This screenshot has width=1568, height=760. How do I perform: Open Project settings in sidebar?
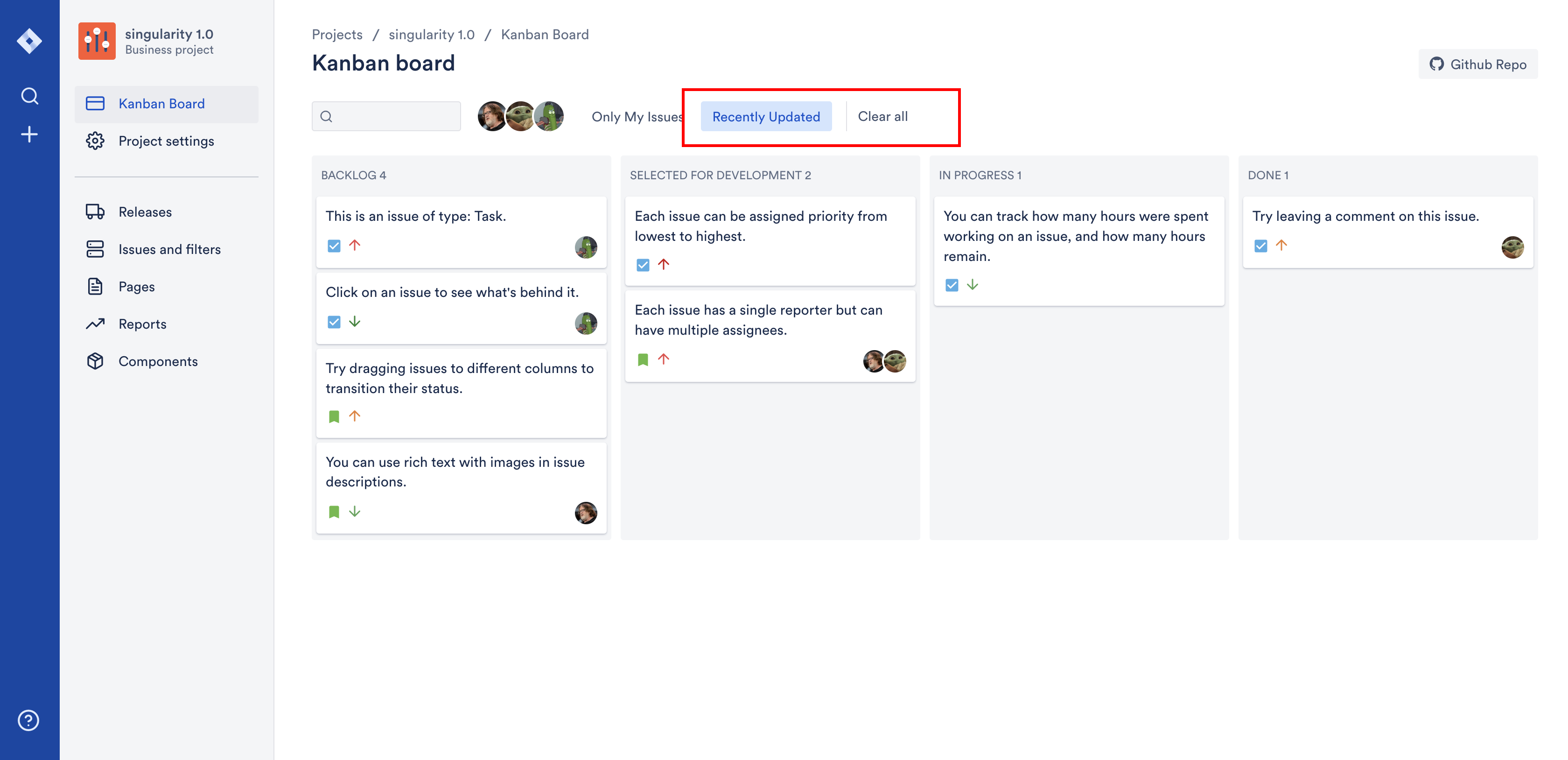click(x=166, y=141)
